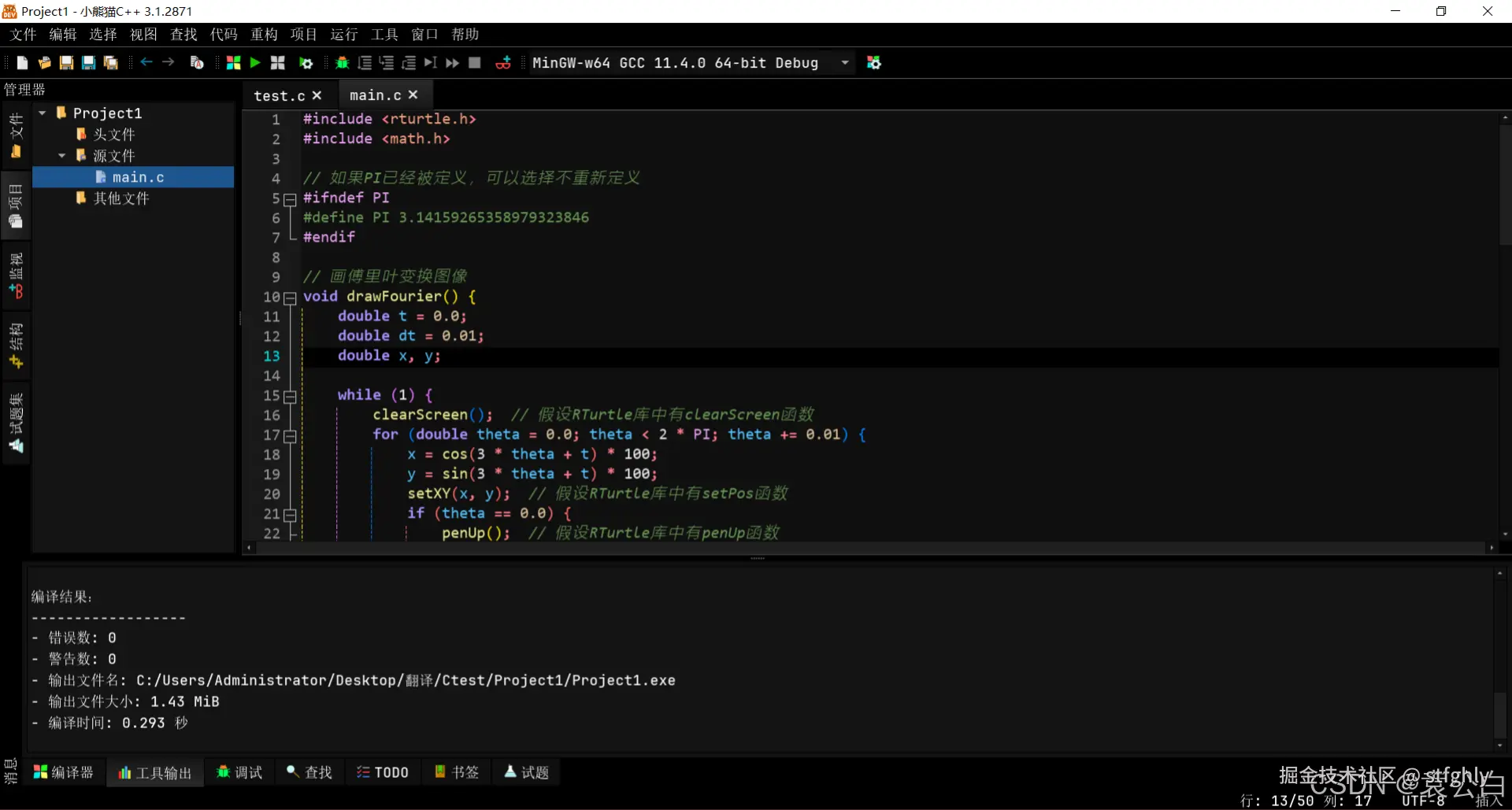Select the 头文件 folder
Screen dimensions: 1512x810
[x=114, y=135]
